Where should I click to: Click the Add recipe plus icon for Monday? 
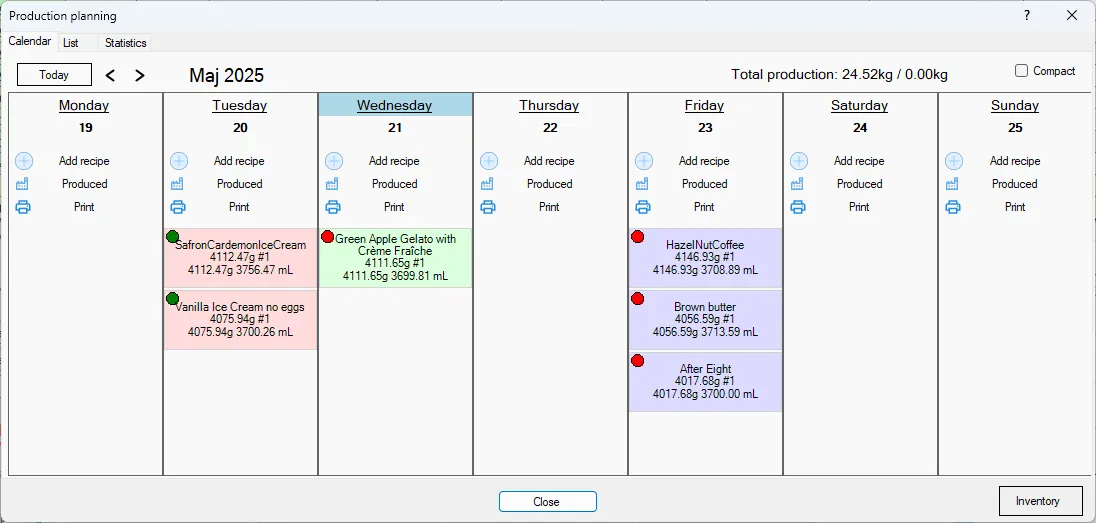(24, 161)
